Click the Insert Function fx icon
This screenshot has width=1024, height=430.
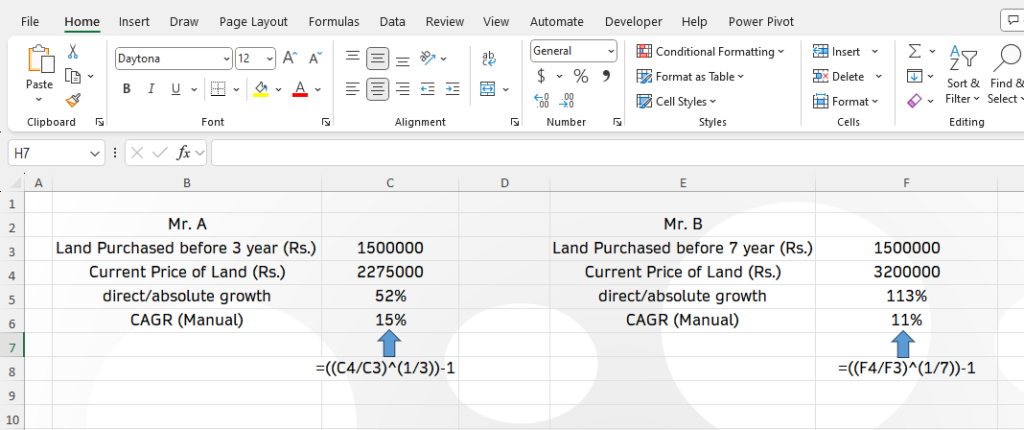tap(184, 153)
